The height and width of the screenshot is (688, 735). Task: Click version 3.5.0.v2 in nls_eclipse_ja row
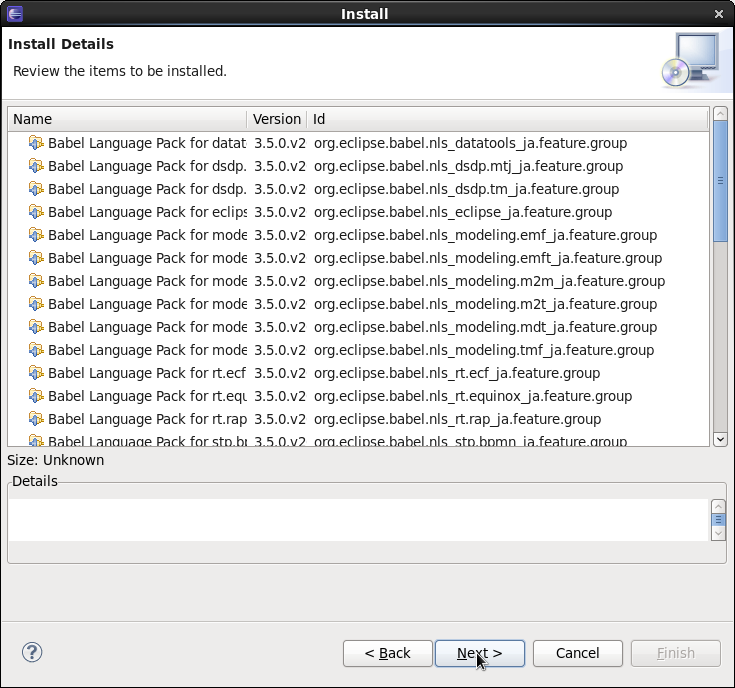click(280, 212)
